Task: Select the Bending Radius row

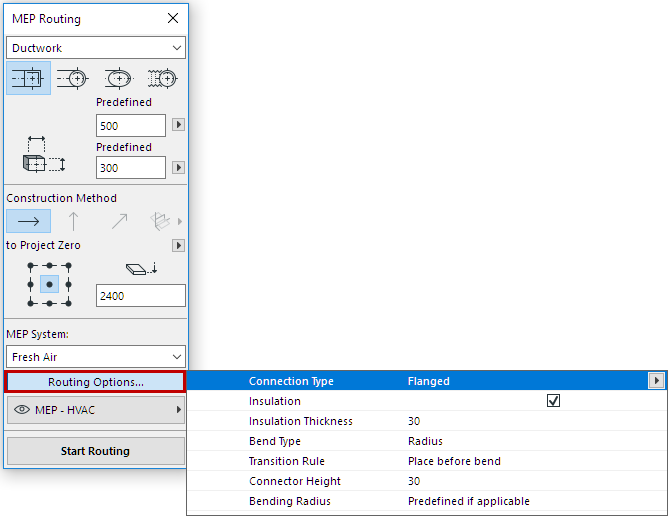Action: point(427,501)
